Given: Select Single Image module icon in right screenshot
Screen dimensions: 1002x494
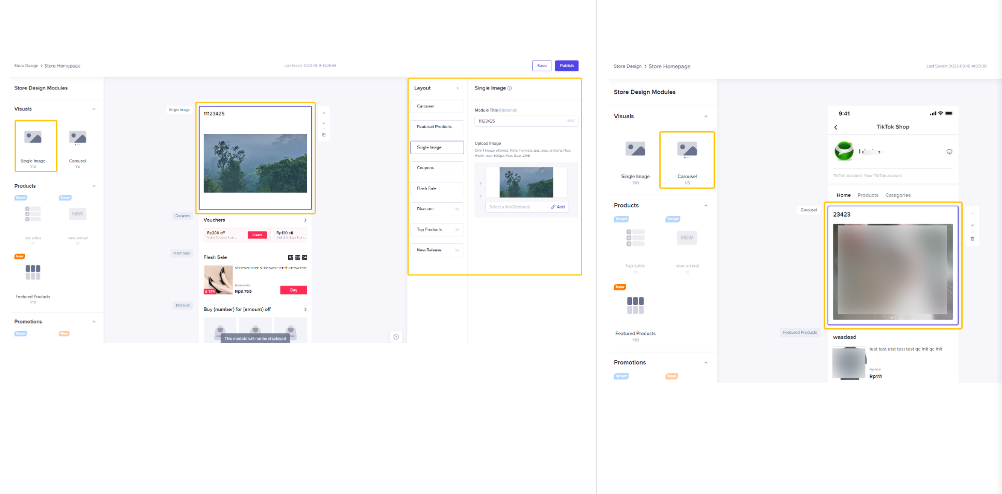Looking at the screenshot, I should (635, 150).
